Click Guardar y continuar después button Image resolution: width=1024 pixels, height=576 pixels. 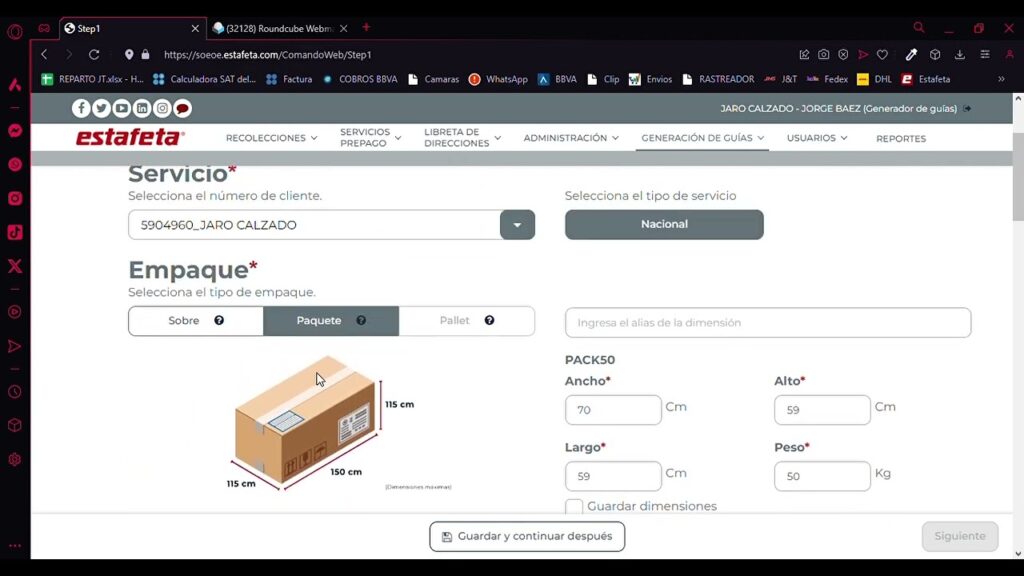pyautogui.click(x=527, y=536)
